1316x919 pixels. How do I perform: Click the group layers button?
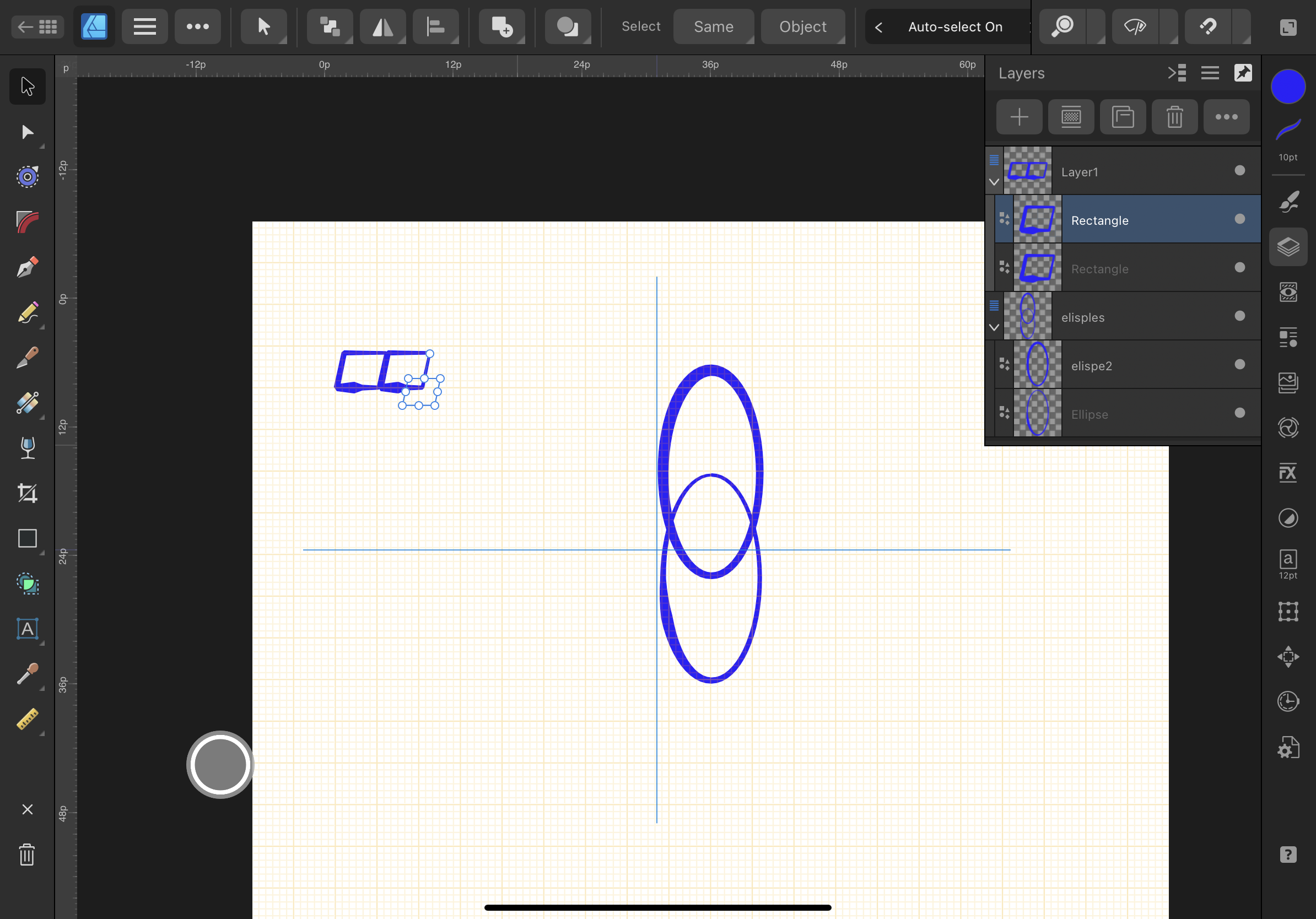[x=1123, y=117]
